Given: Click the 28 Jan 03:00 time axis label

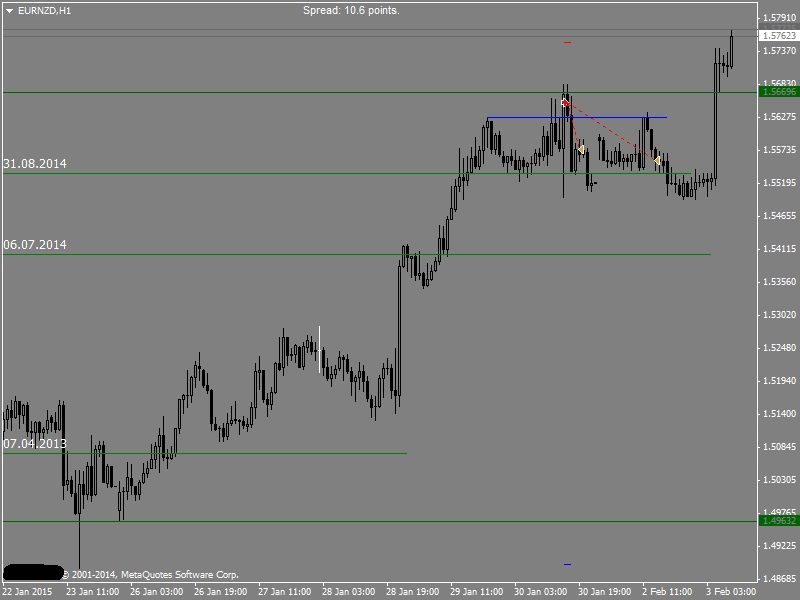Looking at the screenshot, I should coord(348,592).
